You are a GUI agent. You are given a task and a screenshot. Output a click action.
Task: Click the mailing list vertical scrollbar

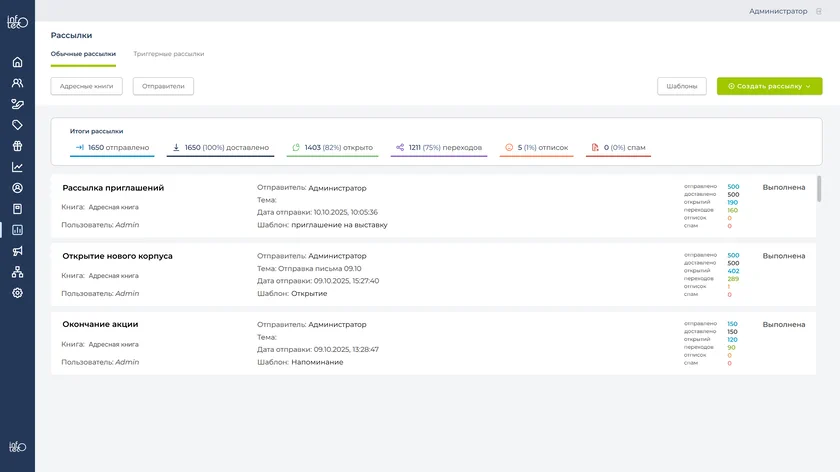click(819, 189)
